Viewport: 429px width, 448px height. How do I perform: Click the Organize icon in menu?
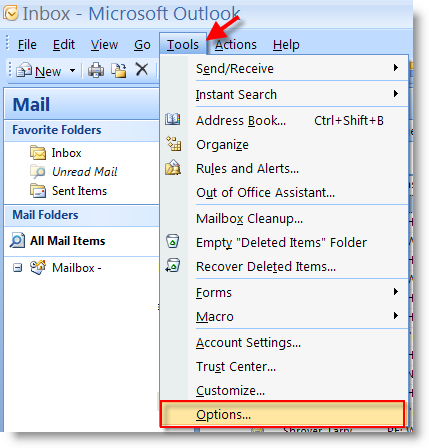click(173, 144)
